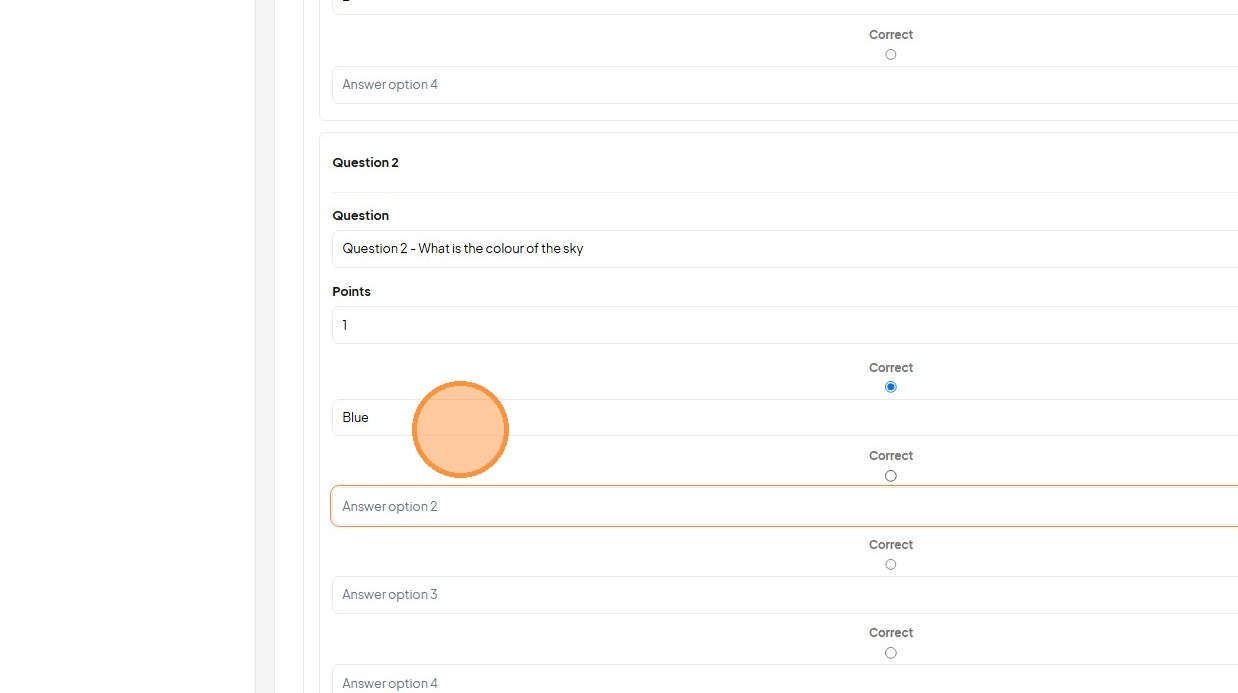The height and width of the screenshot is (693, 1238).
Task: Click the Correct label above Blue
Action: (891, 367)
